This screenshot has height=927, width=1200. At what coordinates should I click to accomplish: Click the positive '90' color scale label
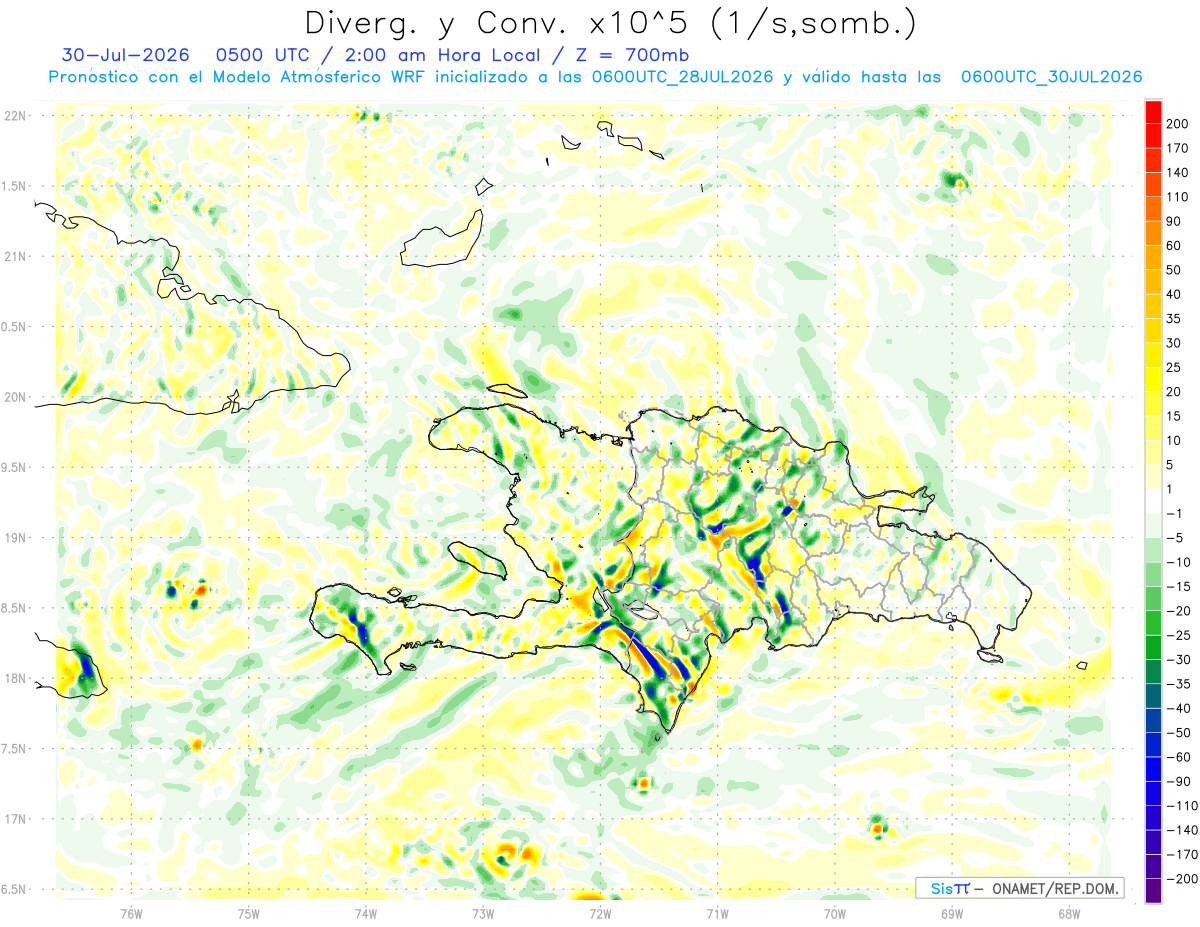1174,221
